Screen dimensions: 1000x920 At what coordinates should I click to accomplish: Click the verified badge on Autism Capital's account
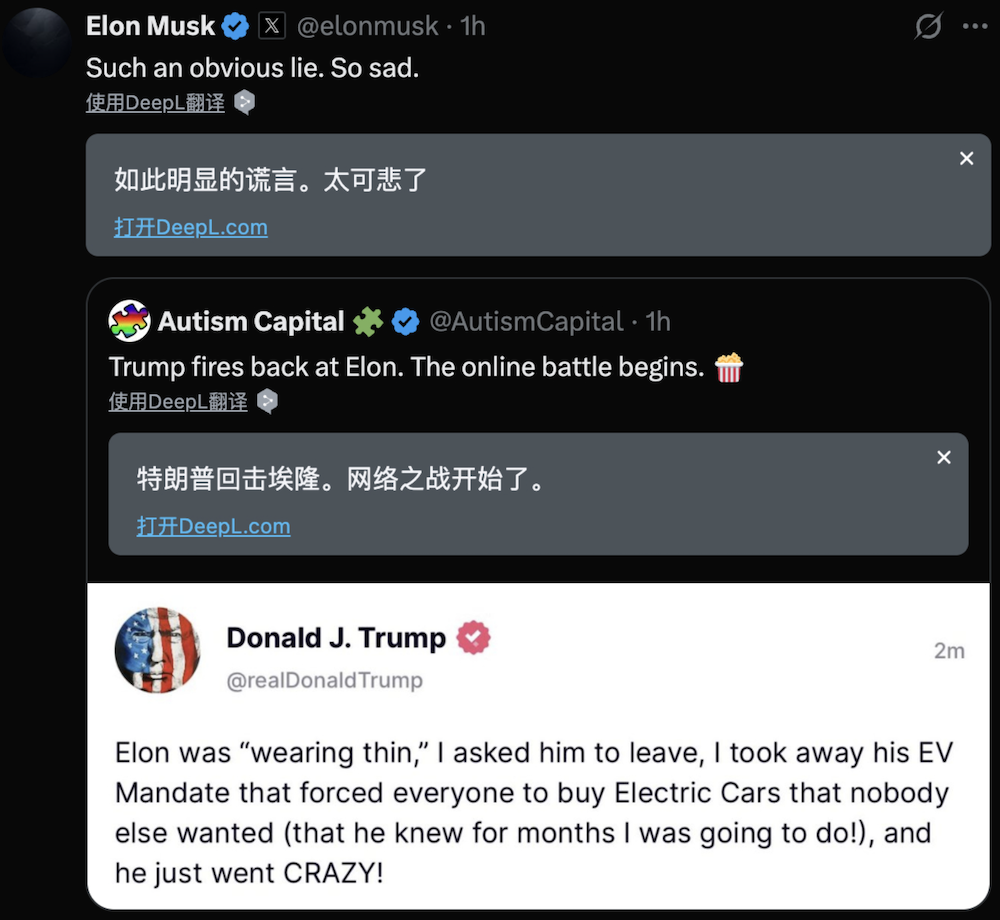click(x=404, y=321)
